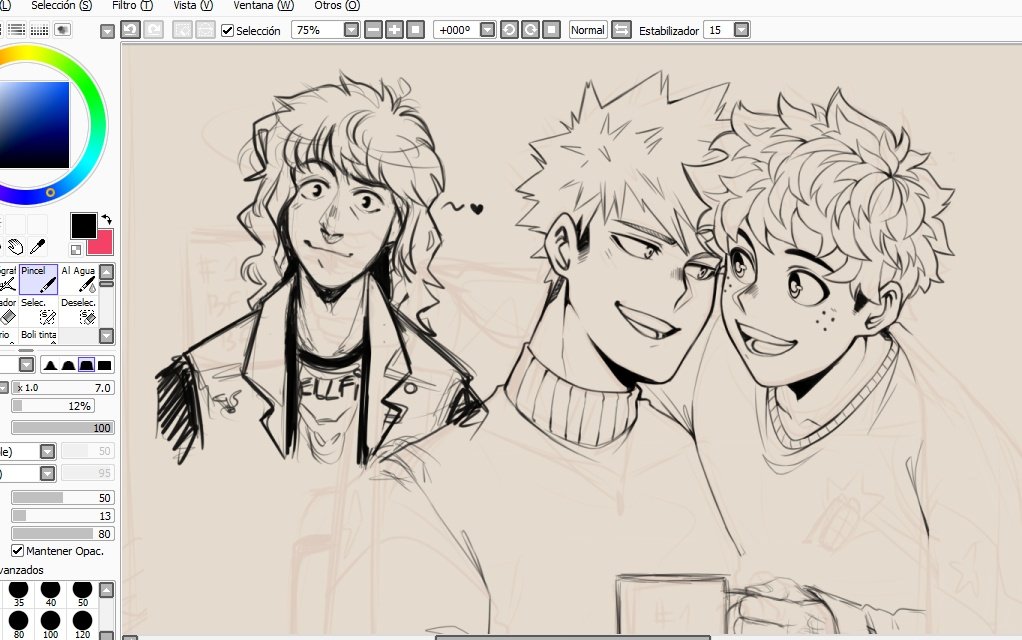Click the Normal display mode button
Image resolution: width=1022 pixels, height=640 pixels.
tap(588, 30)
